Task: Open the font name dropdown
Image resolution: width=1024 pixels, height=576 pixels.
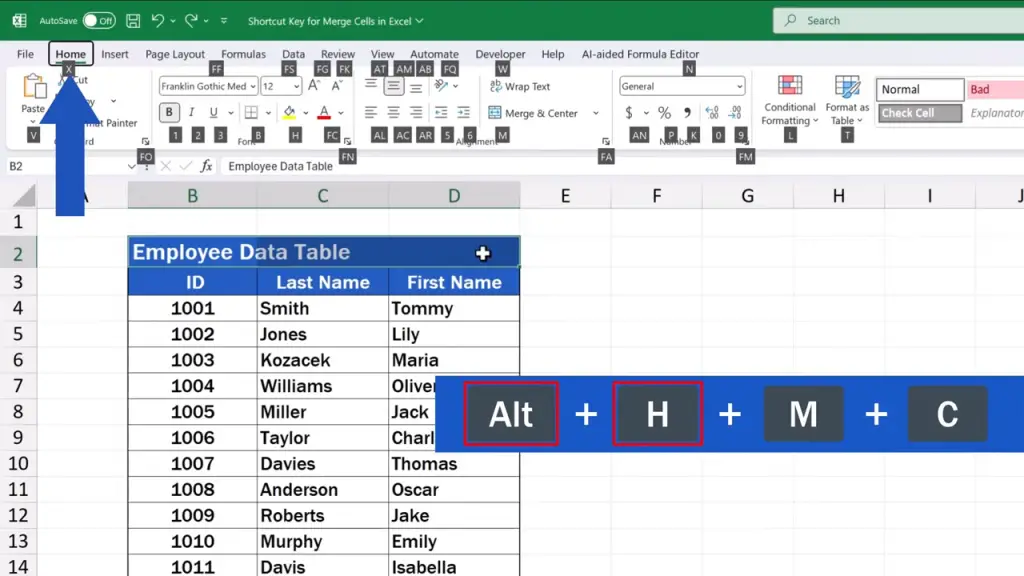Action: 253,87
